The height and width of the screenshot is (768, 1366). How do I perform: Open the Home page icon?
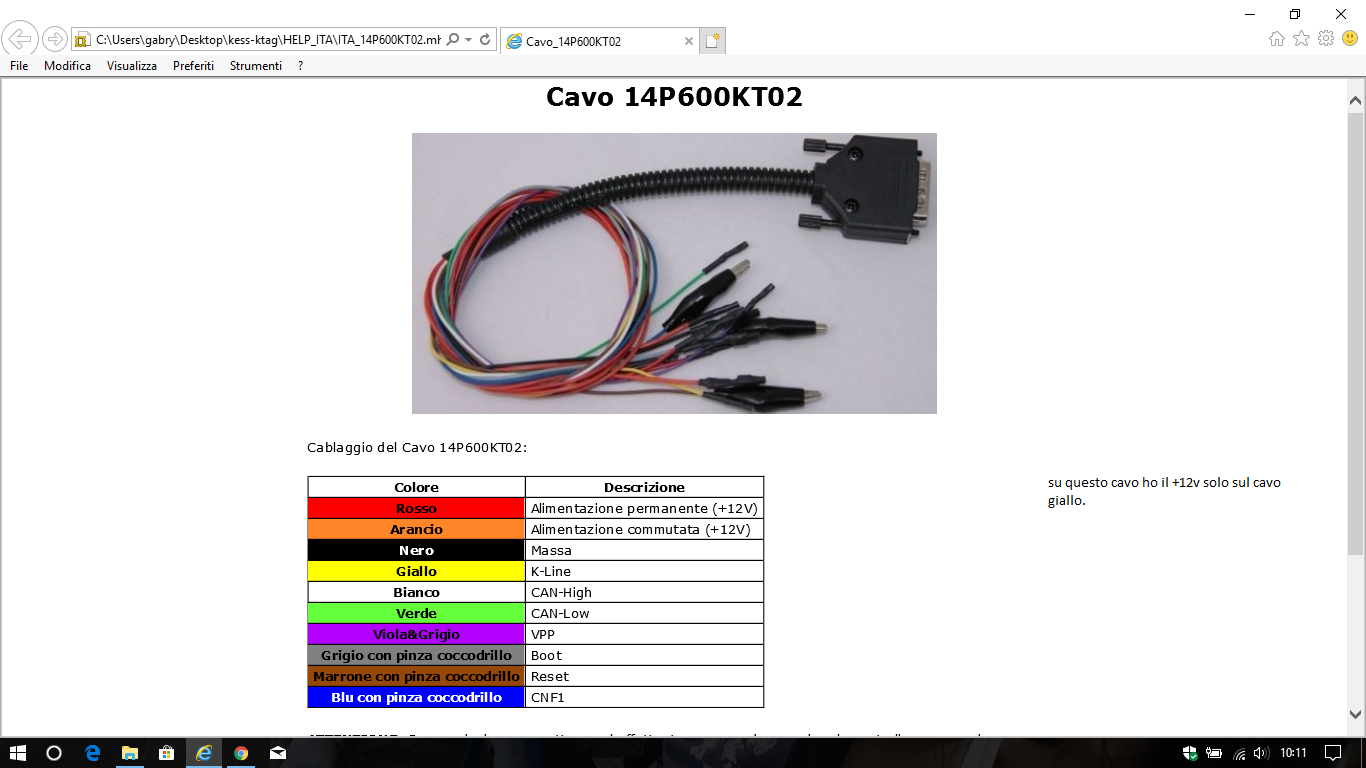click(1277, 39)
